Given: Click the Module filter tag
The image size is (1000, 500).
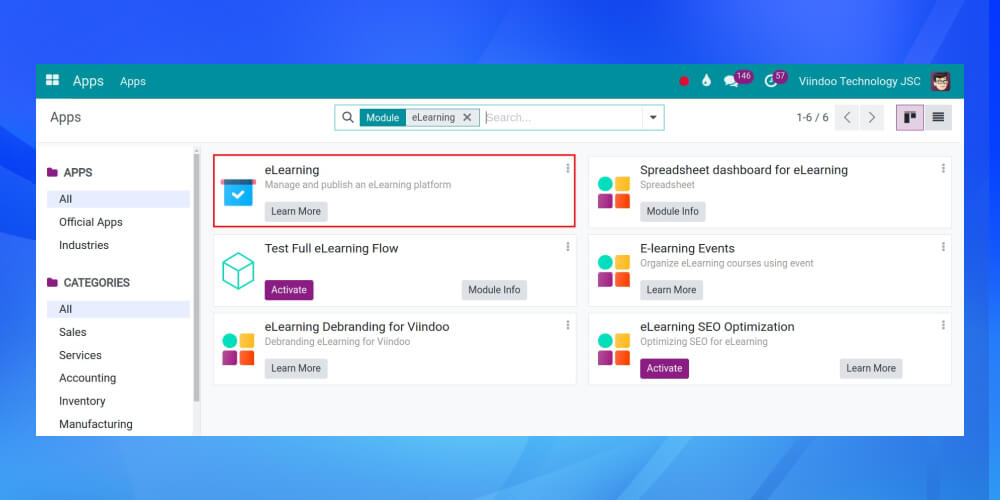Looking at the screenshot, I should click(383, 117).
